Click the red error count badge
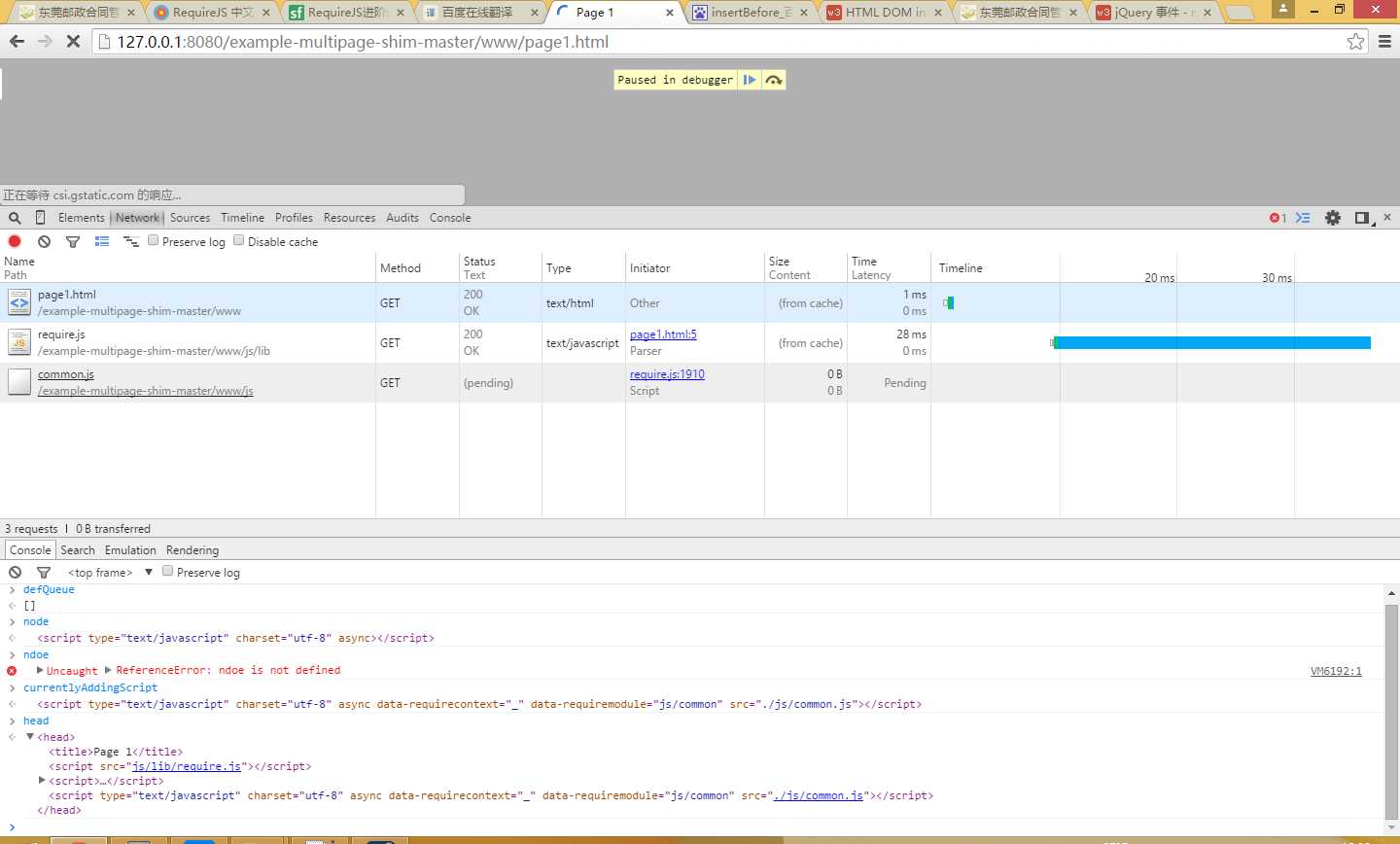 click(x=1277, y=218)
